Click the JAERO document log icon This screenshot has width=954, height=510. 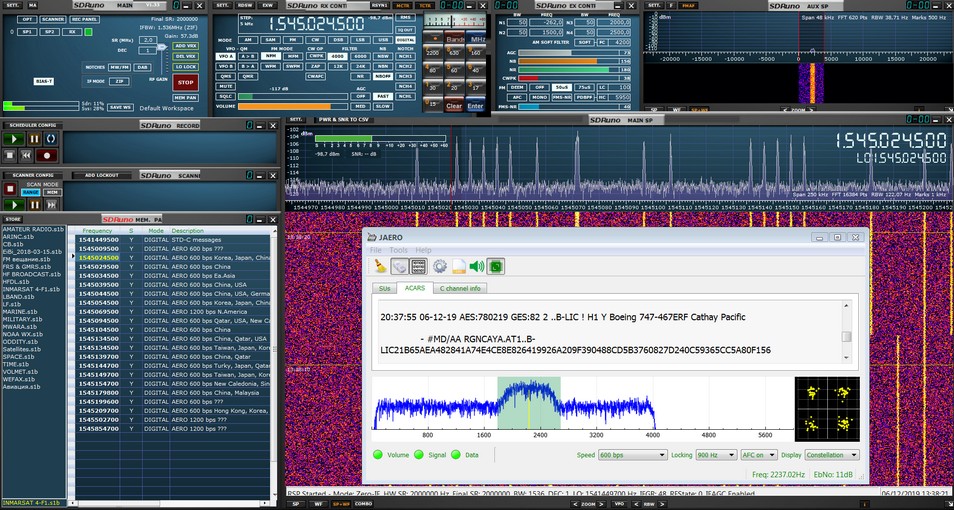pos(459,266)
